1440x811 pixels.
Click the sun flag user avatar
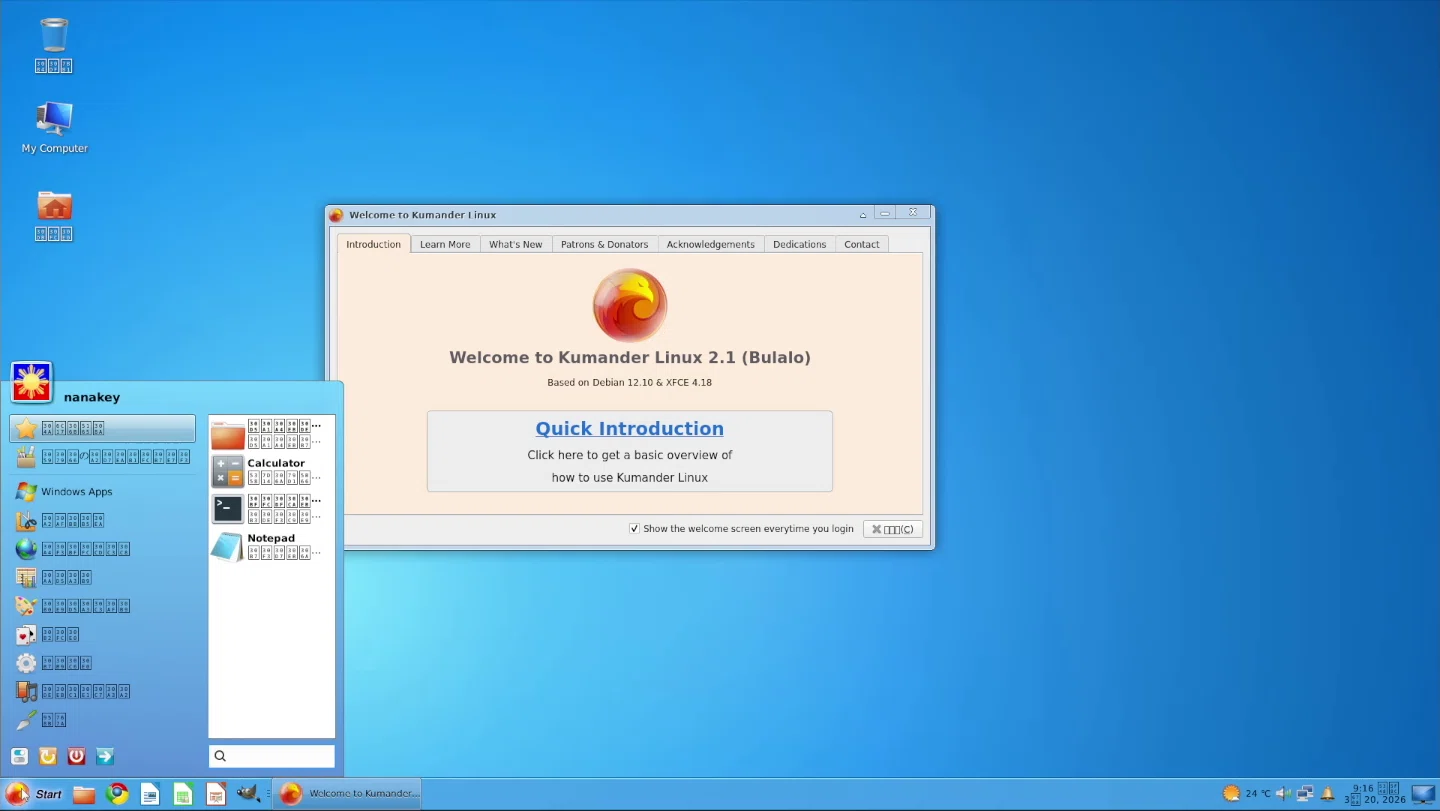pyautogui.click(x=31, y=382)
